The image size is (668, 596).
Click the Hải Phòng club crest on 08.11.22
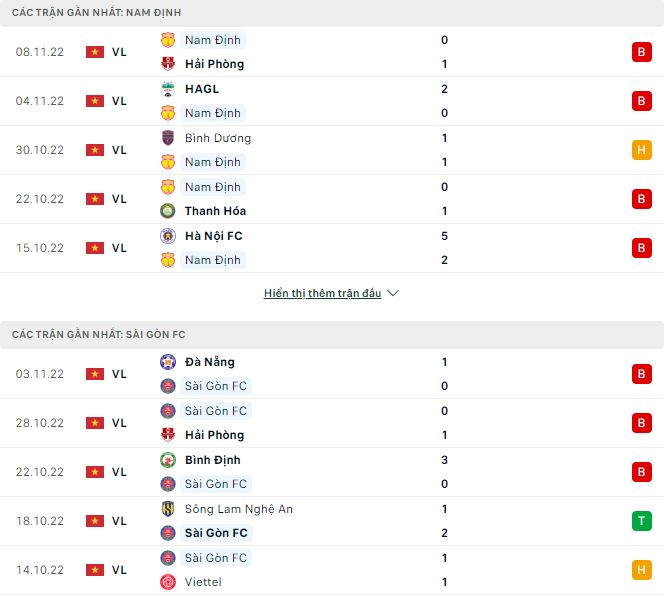coord(168,64)
